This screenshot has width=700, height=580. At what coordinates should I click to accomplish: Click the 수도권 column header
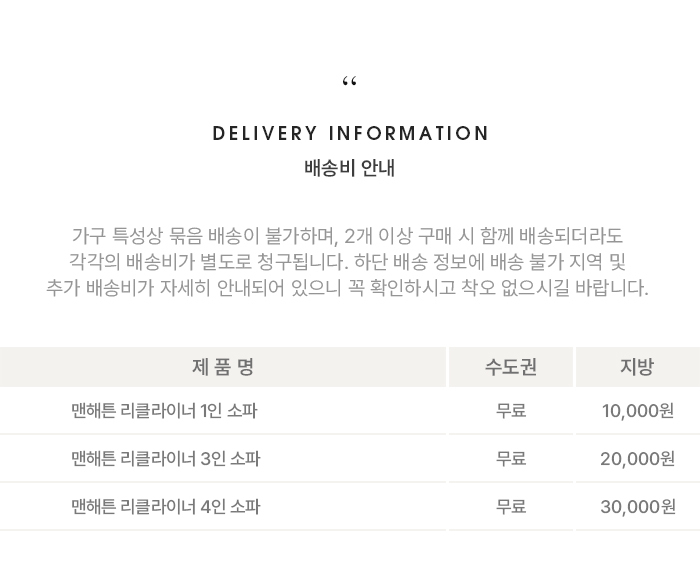pyautogui.click(x=511, y=367)
